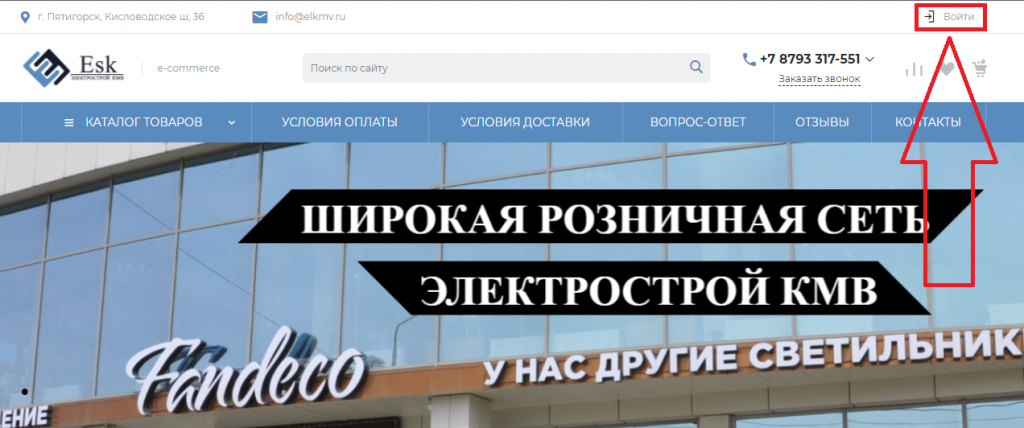
Task: Select the banner slider dot indicator
Action: click(25, 392)
